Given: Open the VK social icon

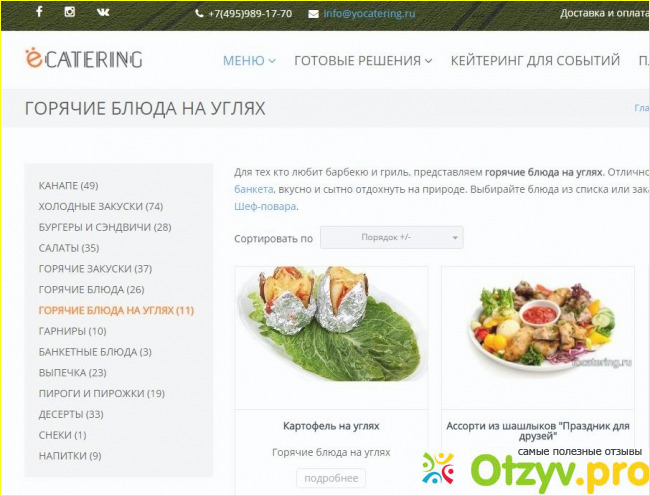Looking at the screenshot, I should point(103,13).
